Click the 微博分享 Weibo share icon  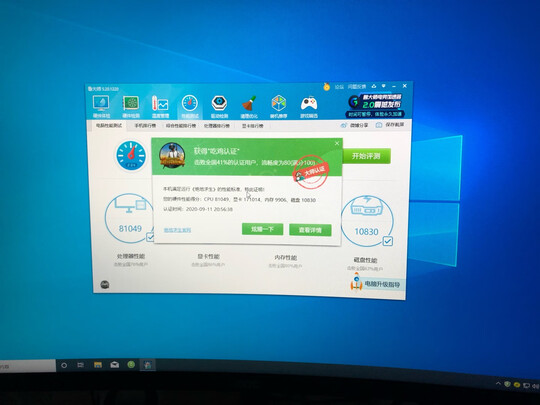343,125
